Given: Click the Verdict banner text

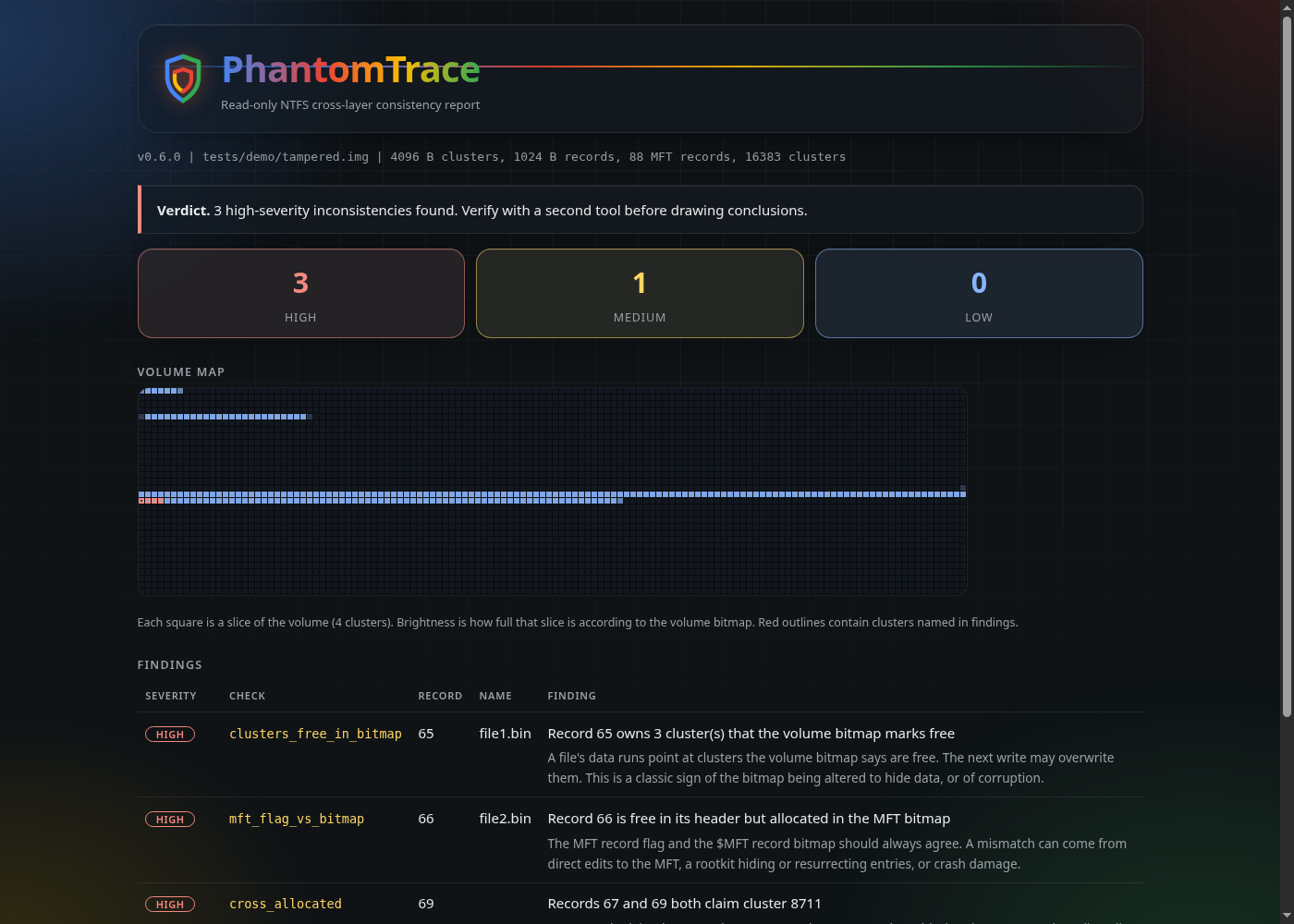Looking at the screenshot, I should [482, 211].
